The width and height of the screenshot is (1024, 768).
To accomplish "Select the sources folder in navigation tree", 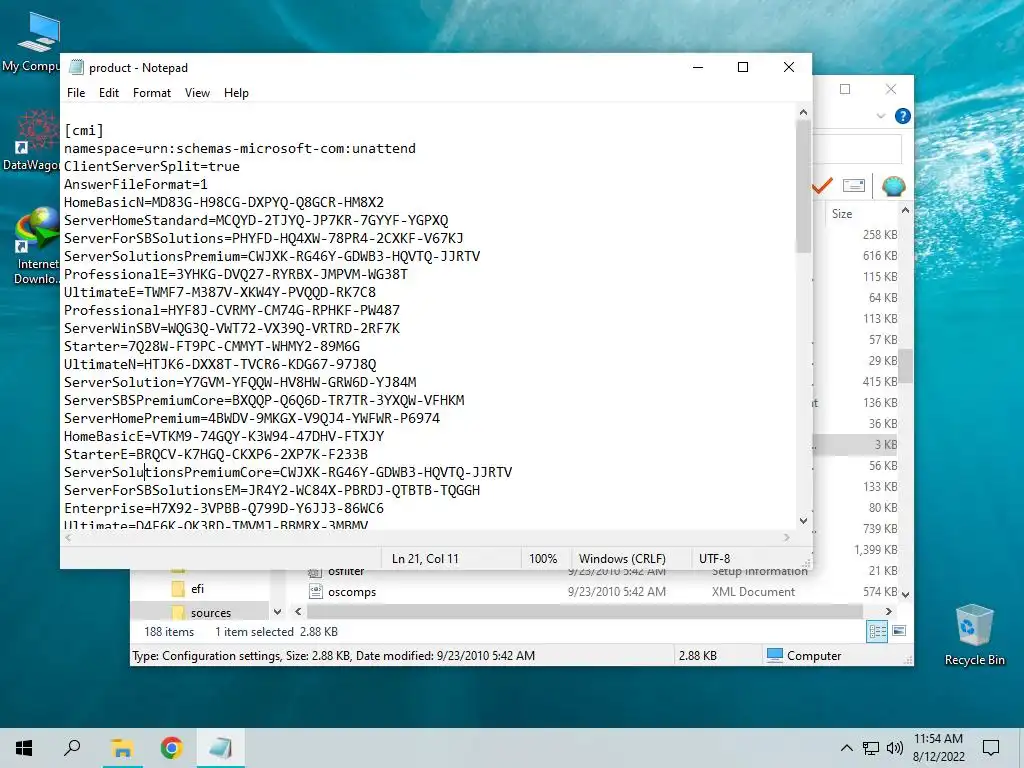I will click(x=210, y=613).
